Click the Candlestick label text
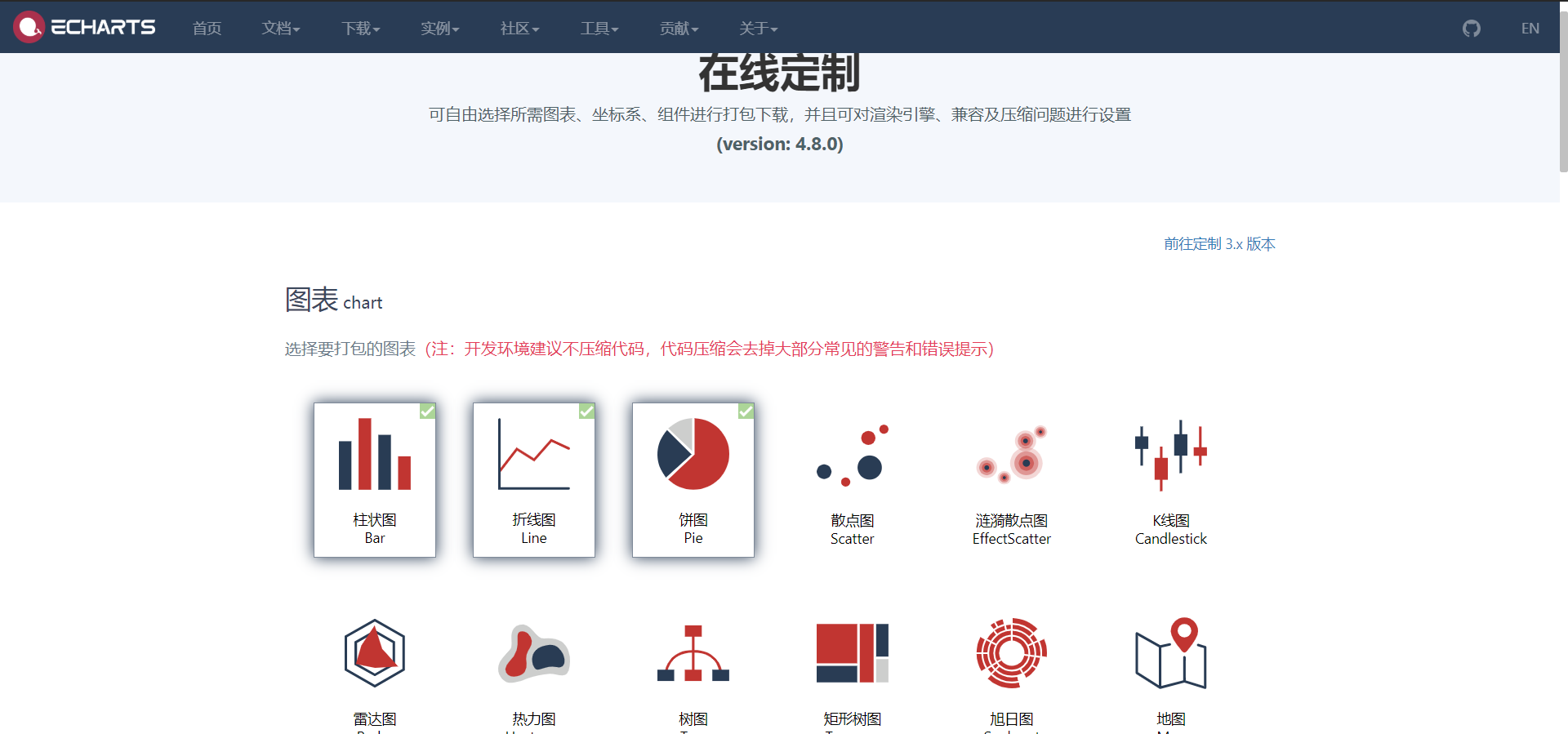Viewport: 1568px width, 734px height. 1171,539
